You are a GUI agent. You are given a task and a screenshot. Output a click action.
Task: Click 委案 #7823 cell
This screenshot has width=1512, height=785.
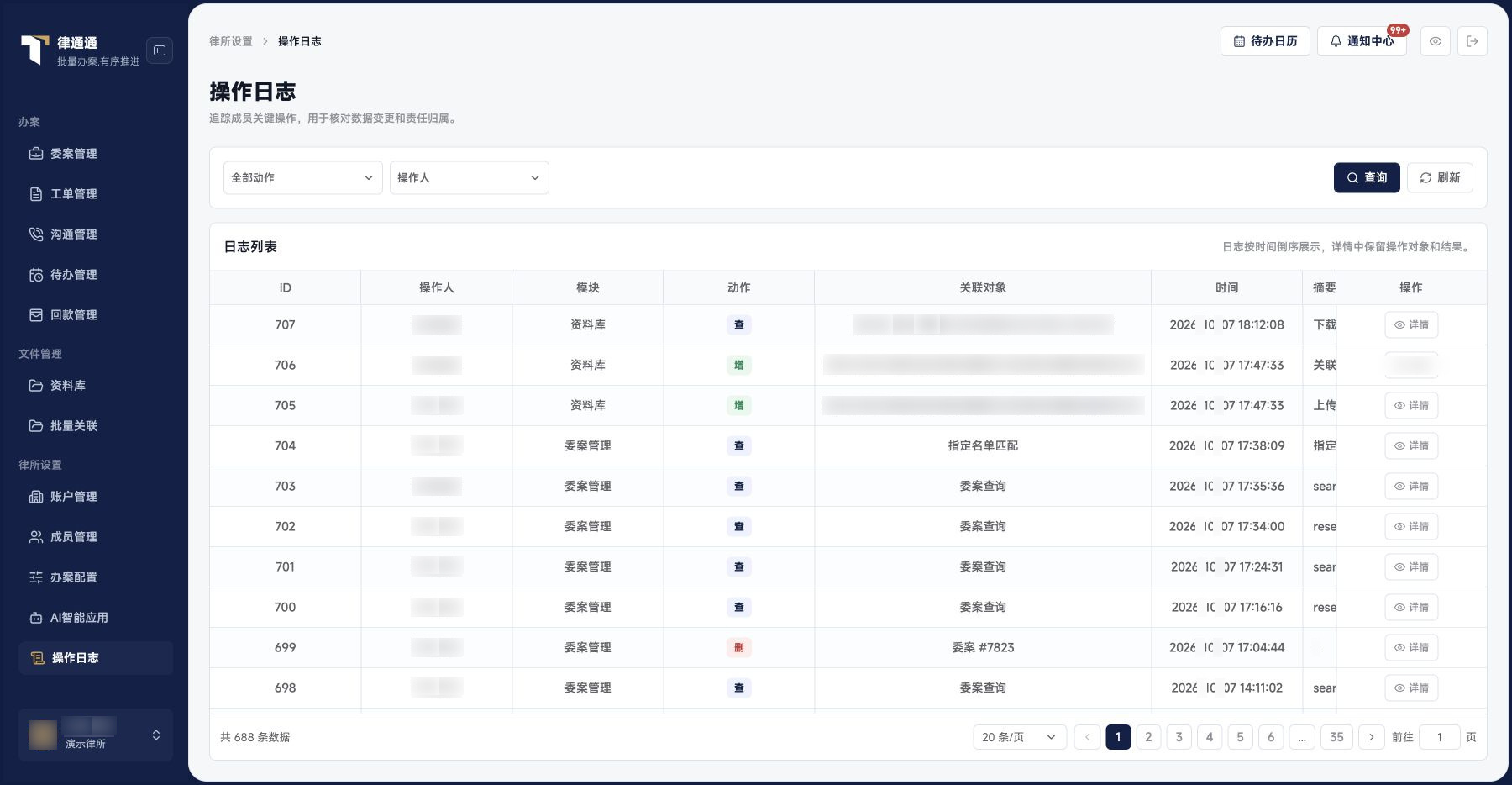click(x=983, y=648)
